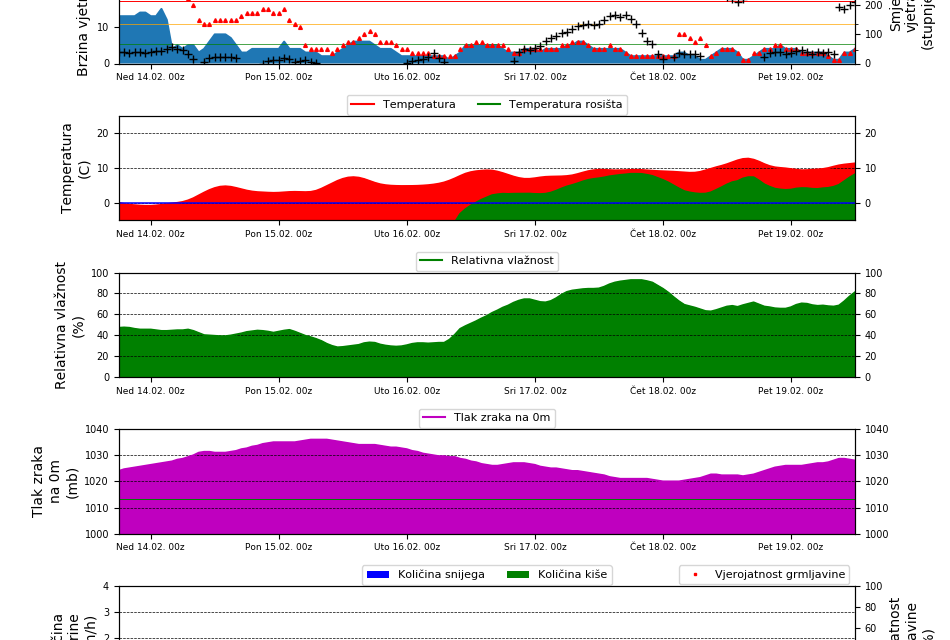Click the 80 tick on humidity chart's left axis

click(104, 294)
